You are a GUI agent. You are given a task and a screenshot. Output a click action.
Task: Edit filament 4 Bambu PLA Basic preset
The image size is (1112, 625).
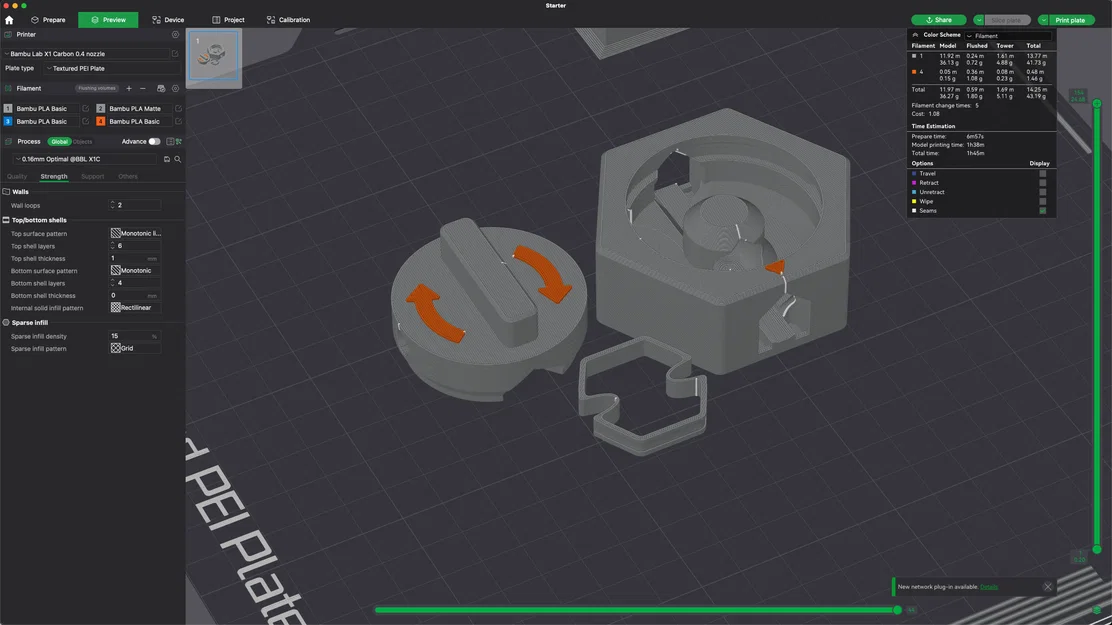[x=178, y=121]
